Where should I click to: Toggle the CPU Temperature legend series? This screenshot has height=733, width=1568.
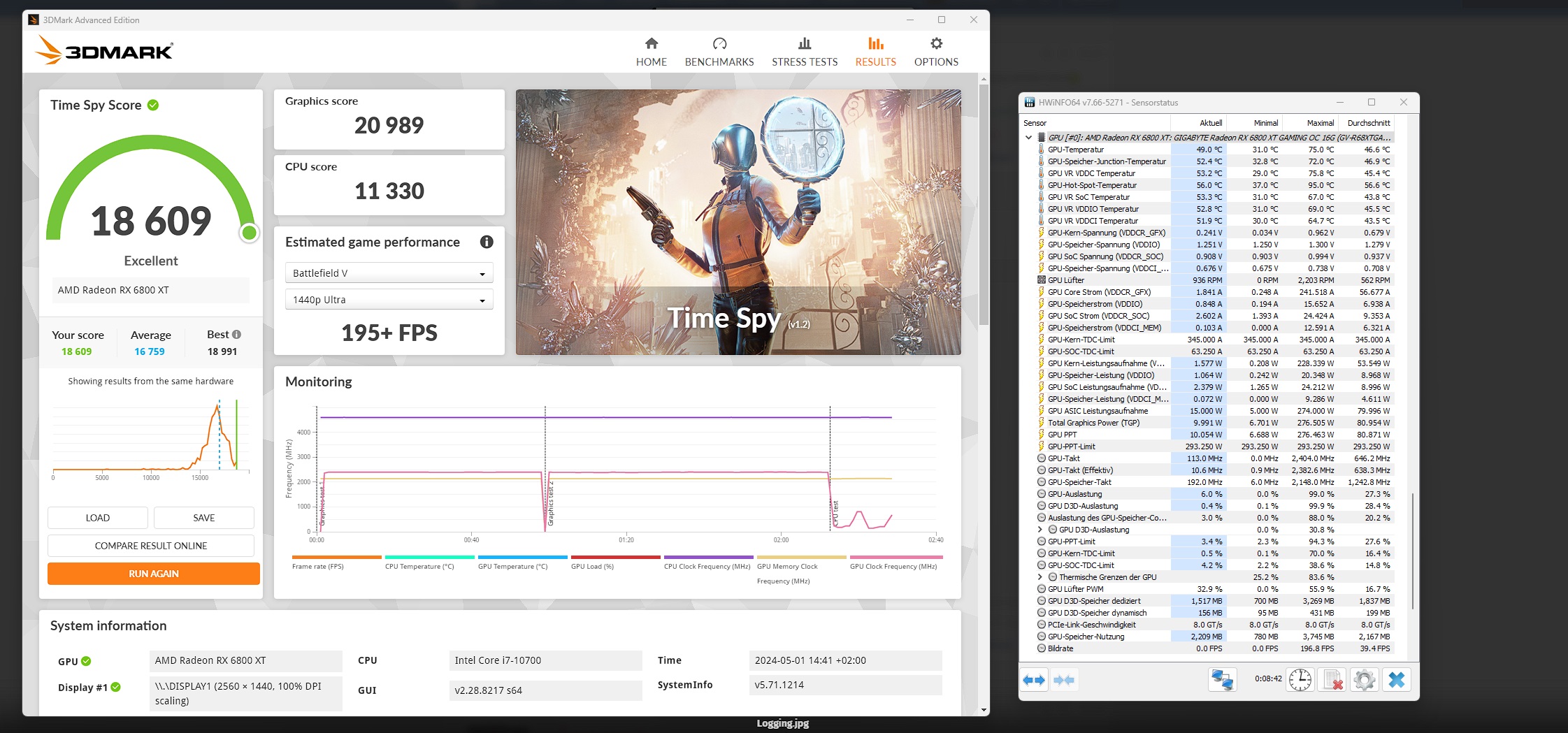(429, 563)
